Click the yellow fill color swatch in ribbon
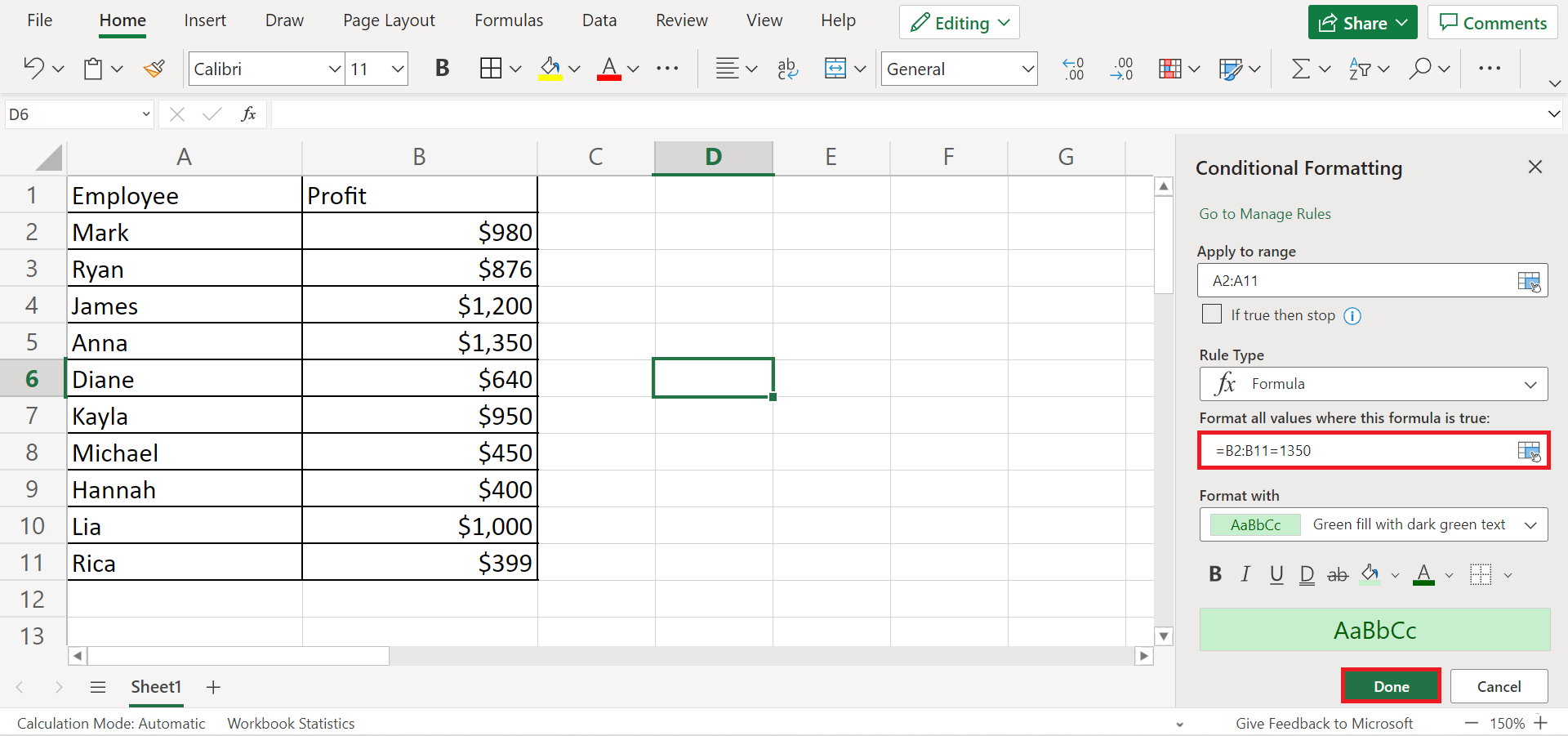The width and height of the screenshot is (1568, 736). pos(550,69)
